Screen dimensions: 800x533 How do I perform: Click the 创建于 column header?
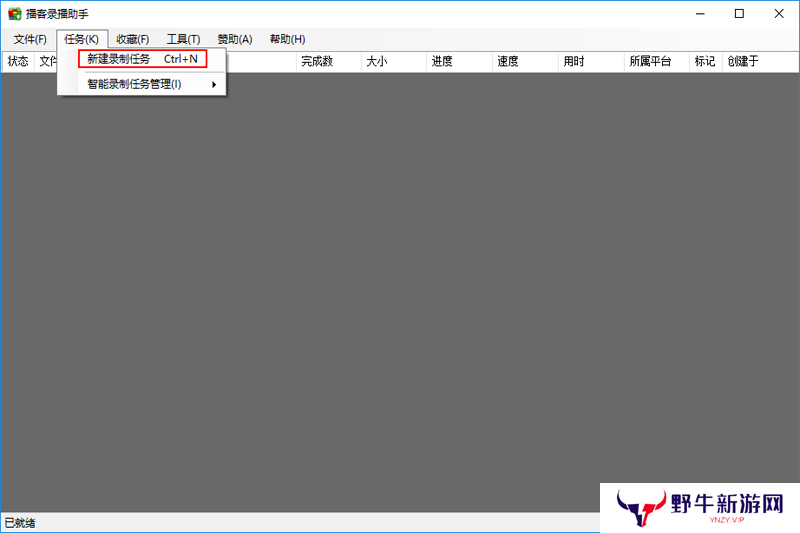pos(760,62)
